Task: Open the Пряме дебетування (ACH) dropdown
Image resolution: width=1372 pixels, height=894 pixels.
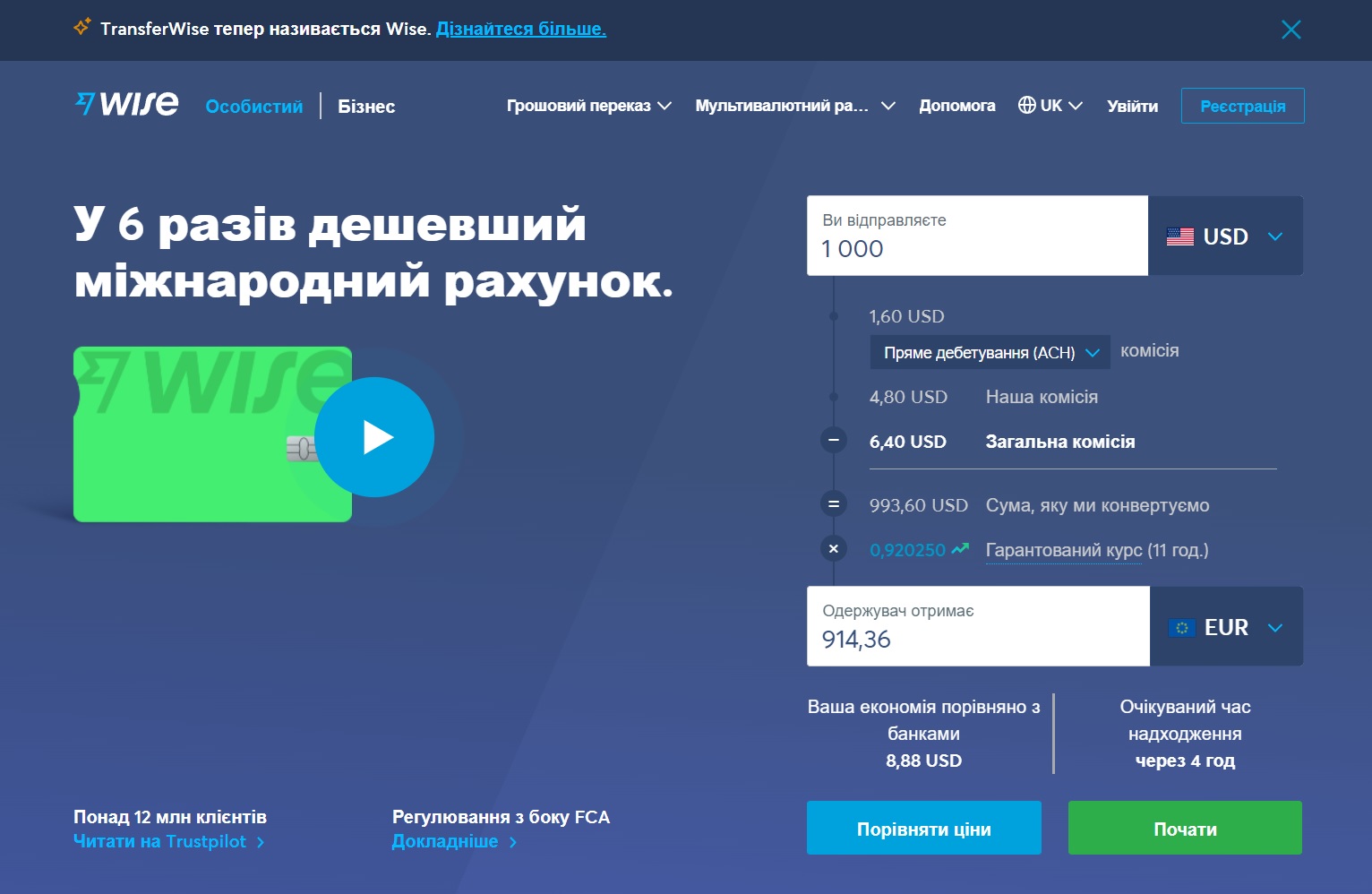Action: (x=990, y=352)
